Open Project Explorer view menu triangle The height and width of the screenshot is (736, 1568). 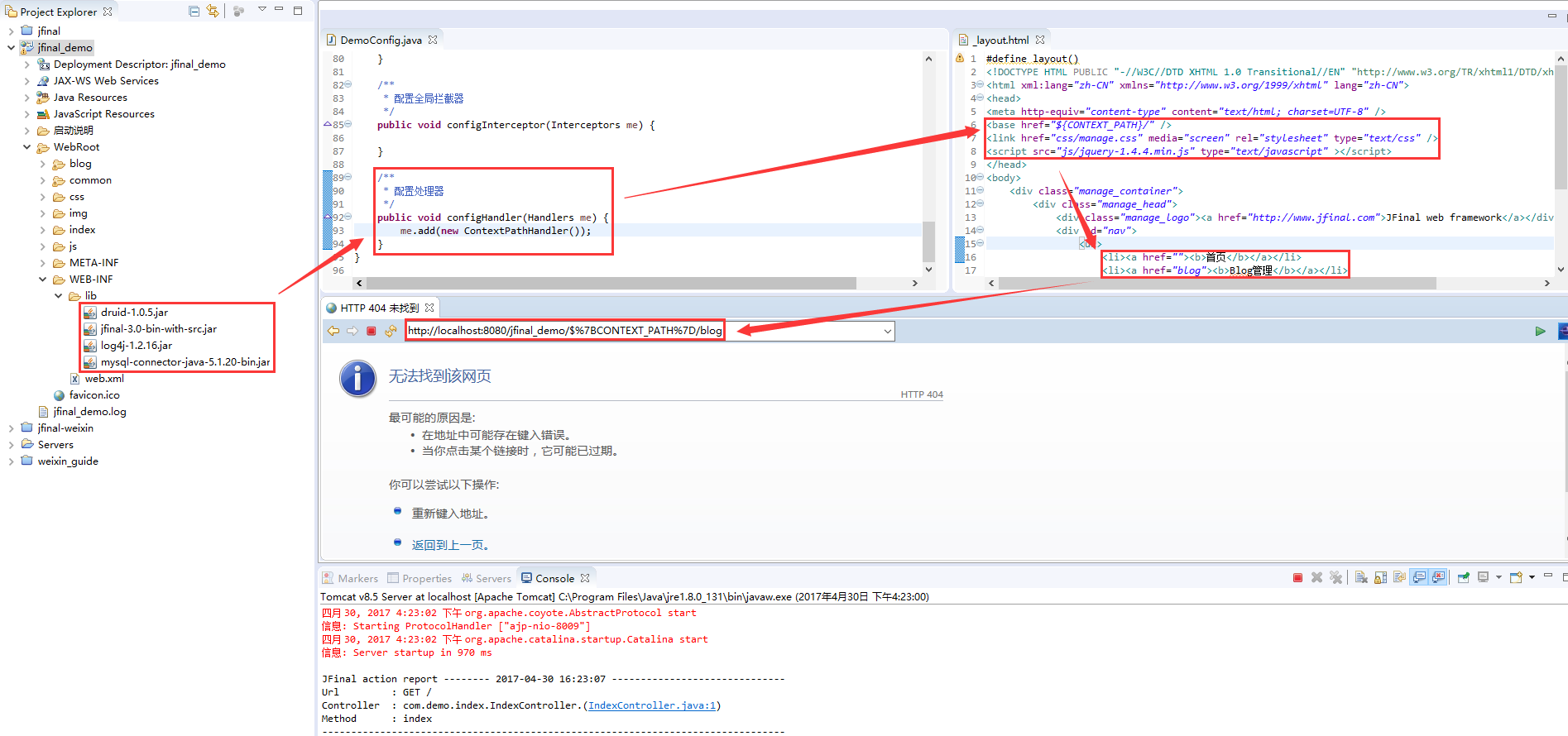pyautogui.click(x=261, y=10)
